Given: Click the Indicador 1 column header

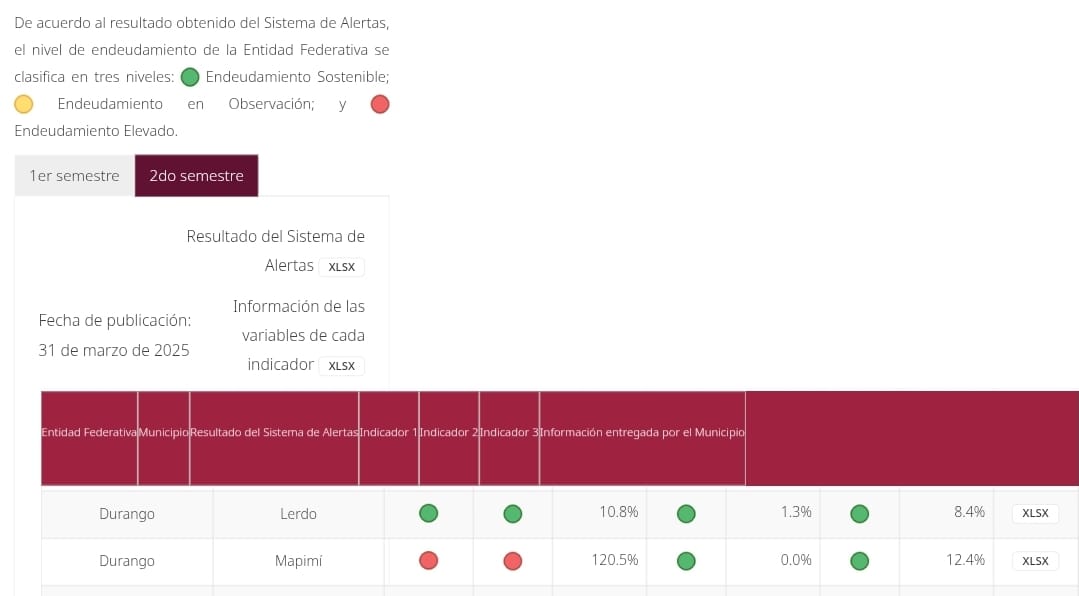Looking at the screenshot, I should (x=389, y=432).
